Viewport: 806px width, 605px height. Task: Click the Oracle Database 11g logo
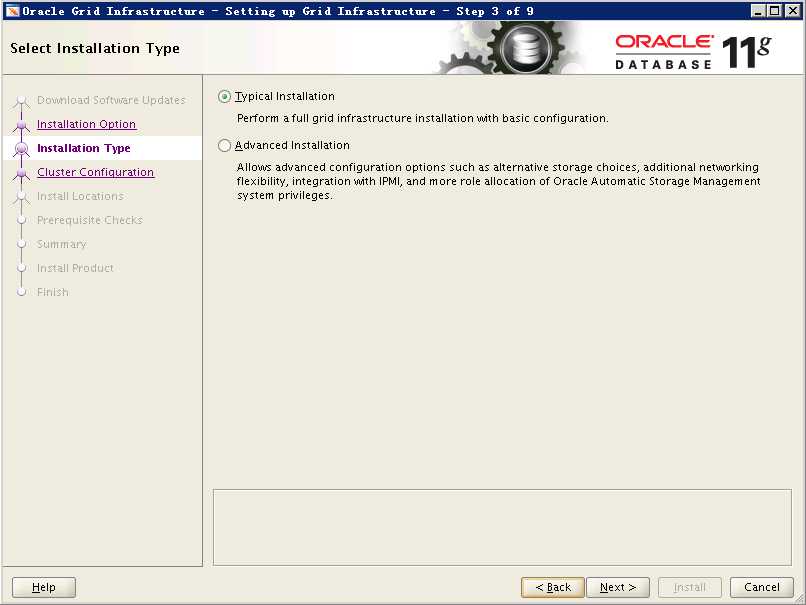[693, 51]
